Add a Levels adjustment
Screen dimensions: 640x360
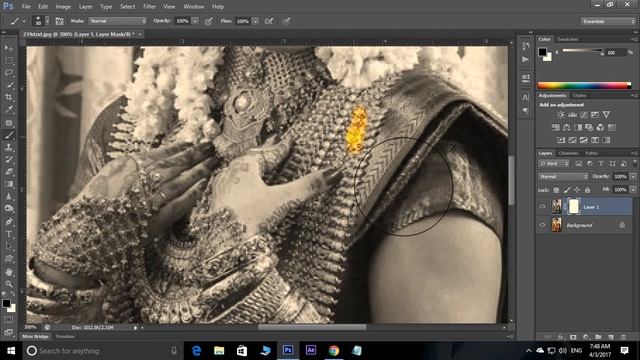pyautogui.click(x=573, y=115)
